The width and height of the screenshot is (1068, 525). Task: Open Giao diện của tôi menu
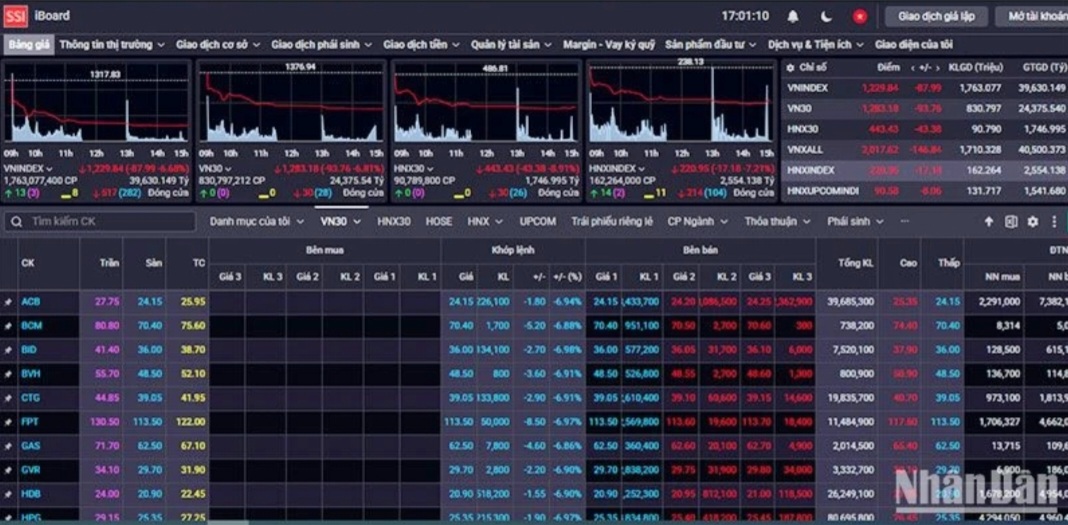(913, 45)
